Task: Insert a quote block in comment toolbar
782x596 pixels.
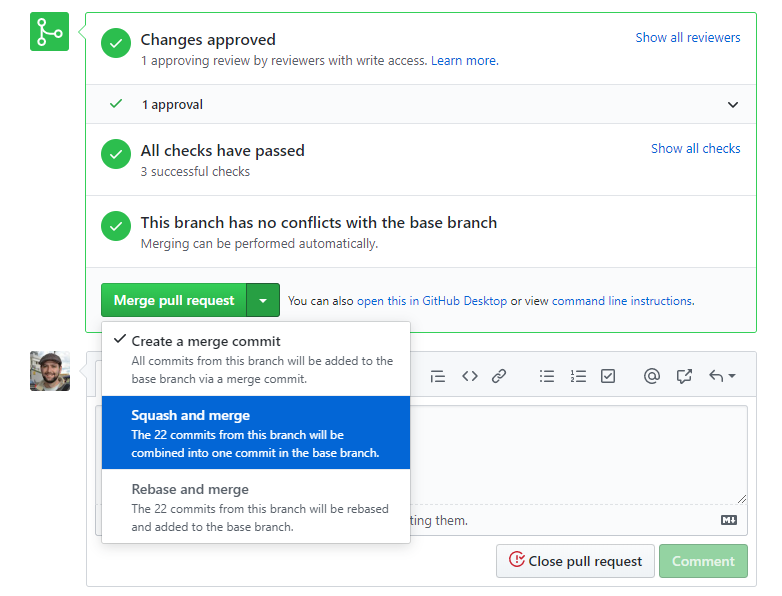Action: (x=437, y=376)
